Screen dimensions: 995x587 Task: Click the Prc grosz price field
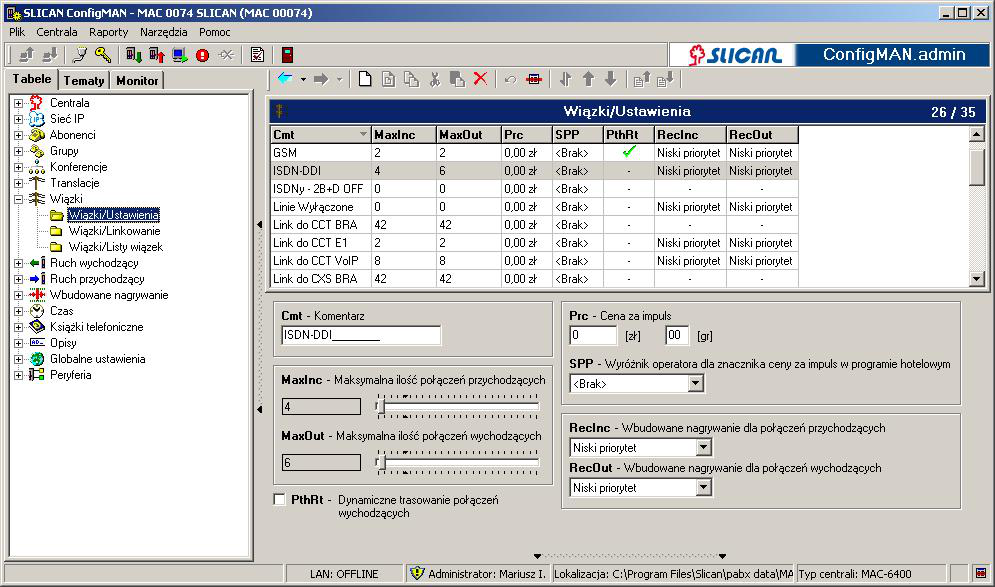[x=677, y=335]
